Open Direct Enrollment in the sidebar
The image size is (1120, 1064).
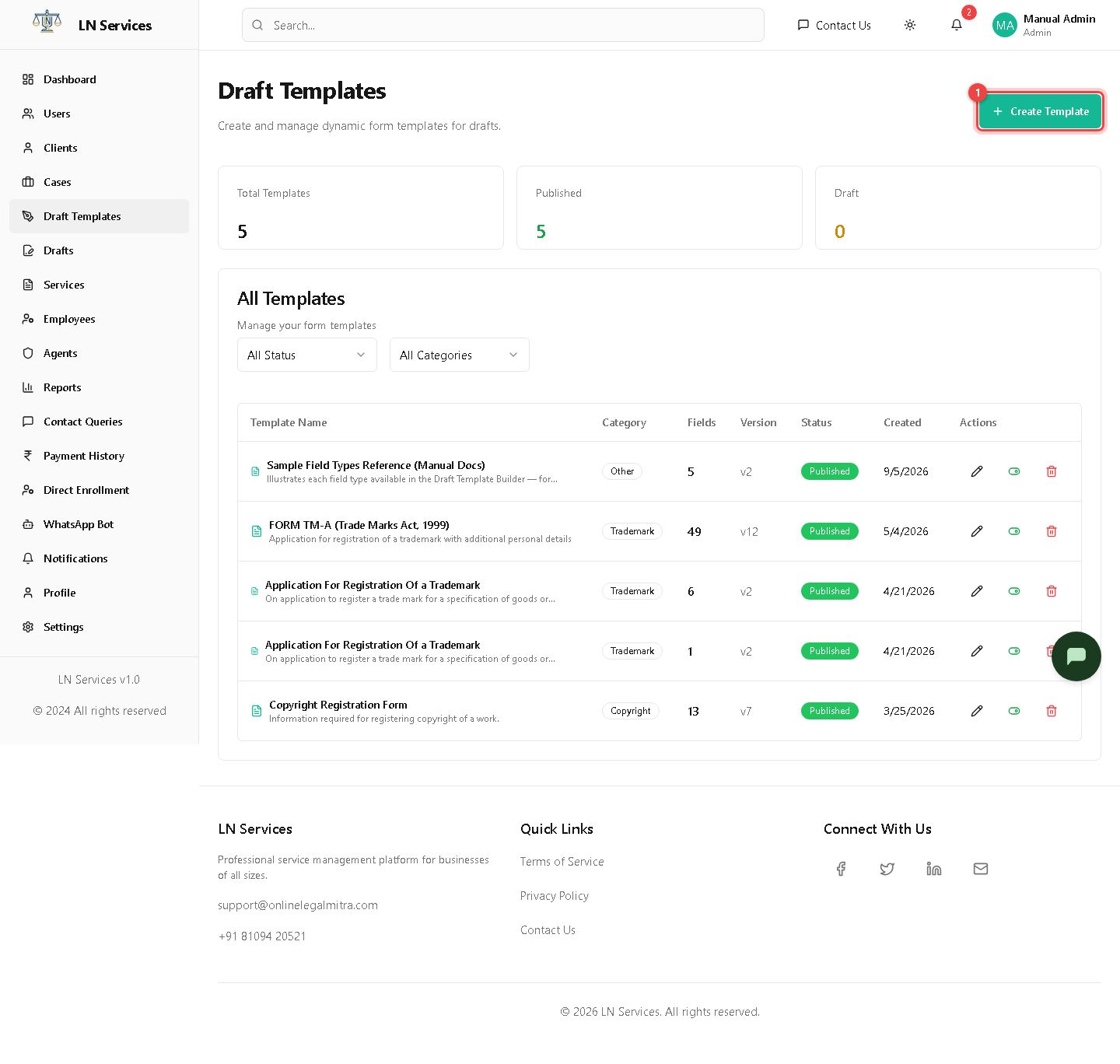coord(99,490)
